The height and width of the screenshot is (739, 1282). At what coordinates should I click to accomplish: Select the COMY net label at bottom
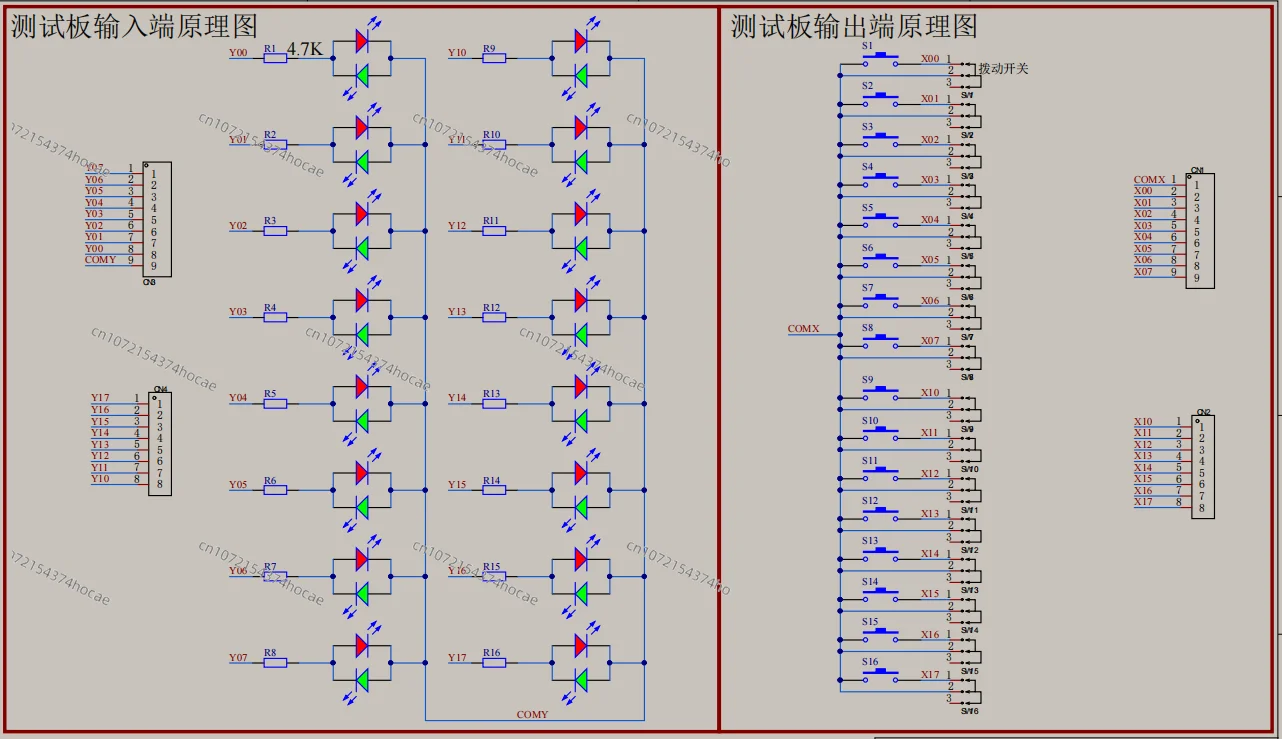click(x=532, y=714)
